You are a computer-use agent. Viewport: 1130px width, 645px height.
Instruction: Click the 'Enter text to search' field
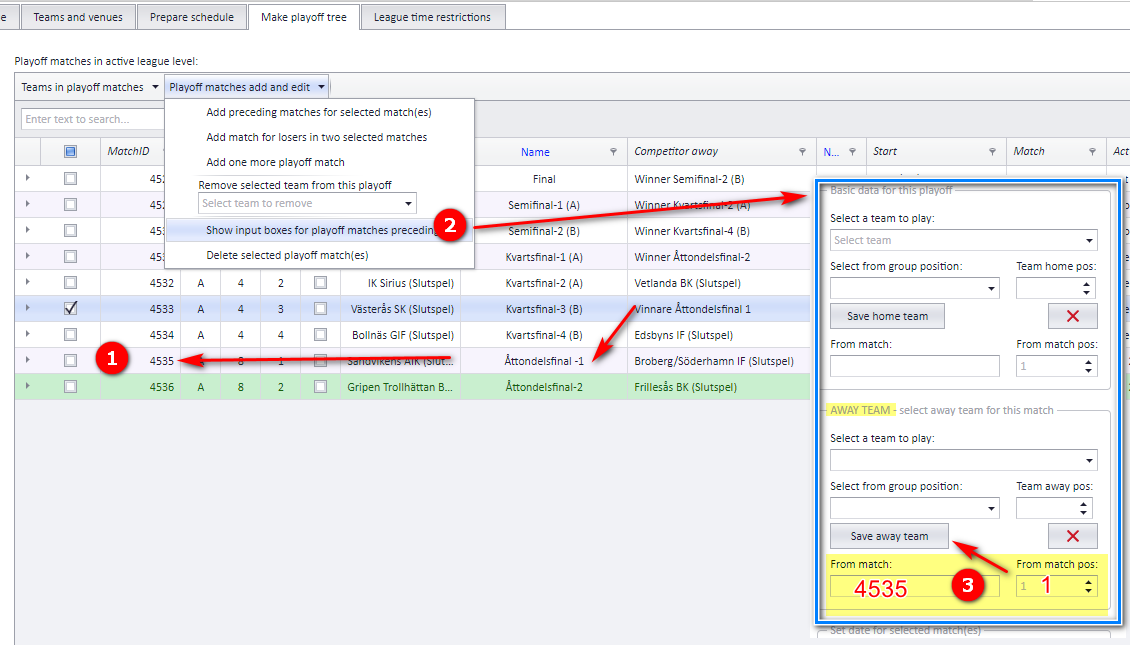pyautogui.click(x=92, y=119)
